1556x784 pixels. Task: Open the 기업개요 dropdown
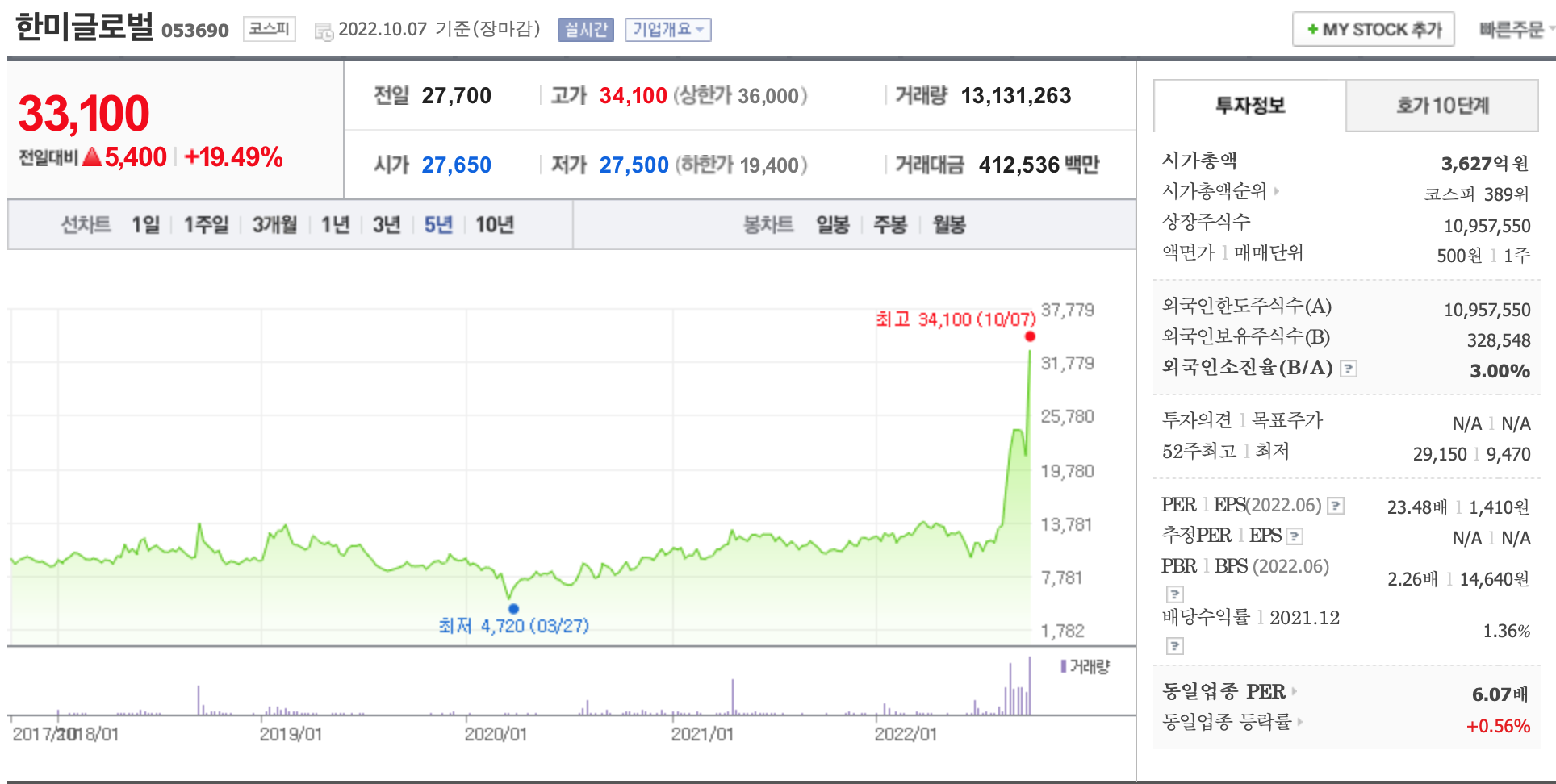point(667,30)
